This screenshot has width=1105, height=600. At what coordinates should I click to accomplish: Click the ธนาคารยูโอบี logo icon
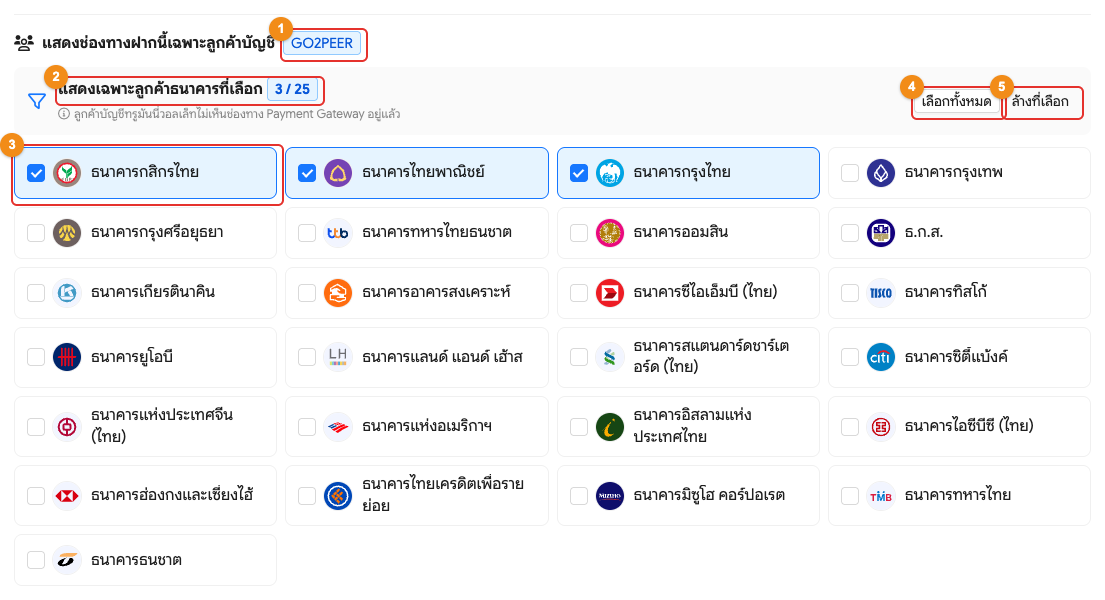pos(67,357)
